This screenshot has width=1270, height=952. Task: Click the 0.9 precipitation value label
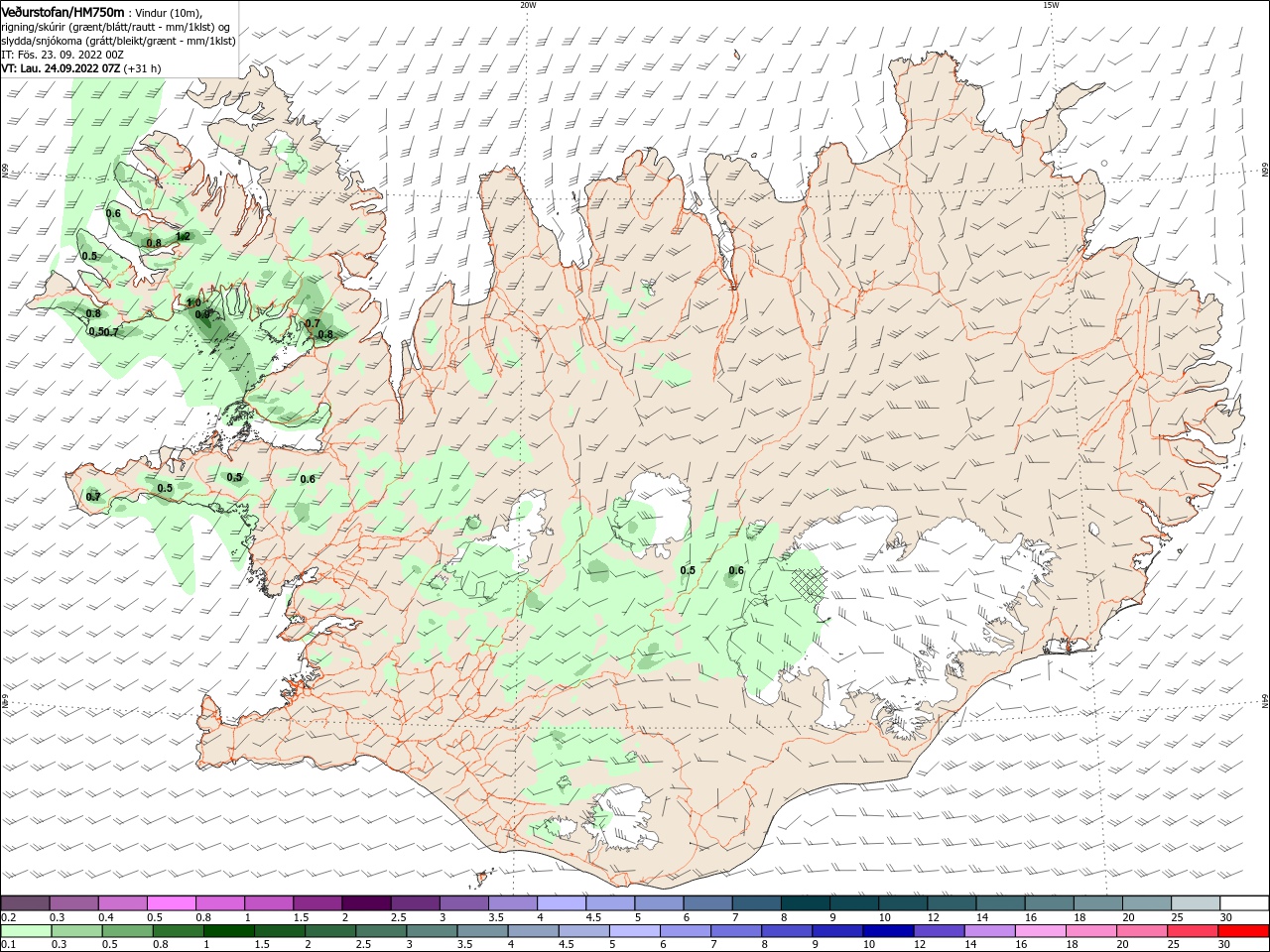click(x=202, y=314)
